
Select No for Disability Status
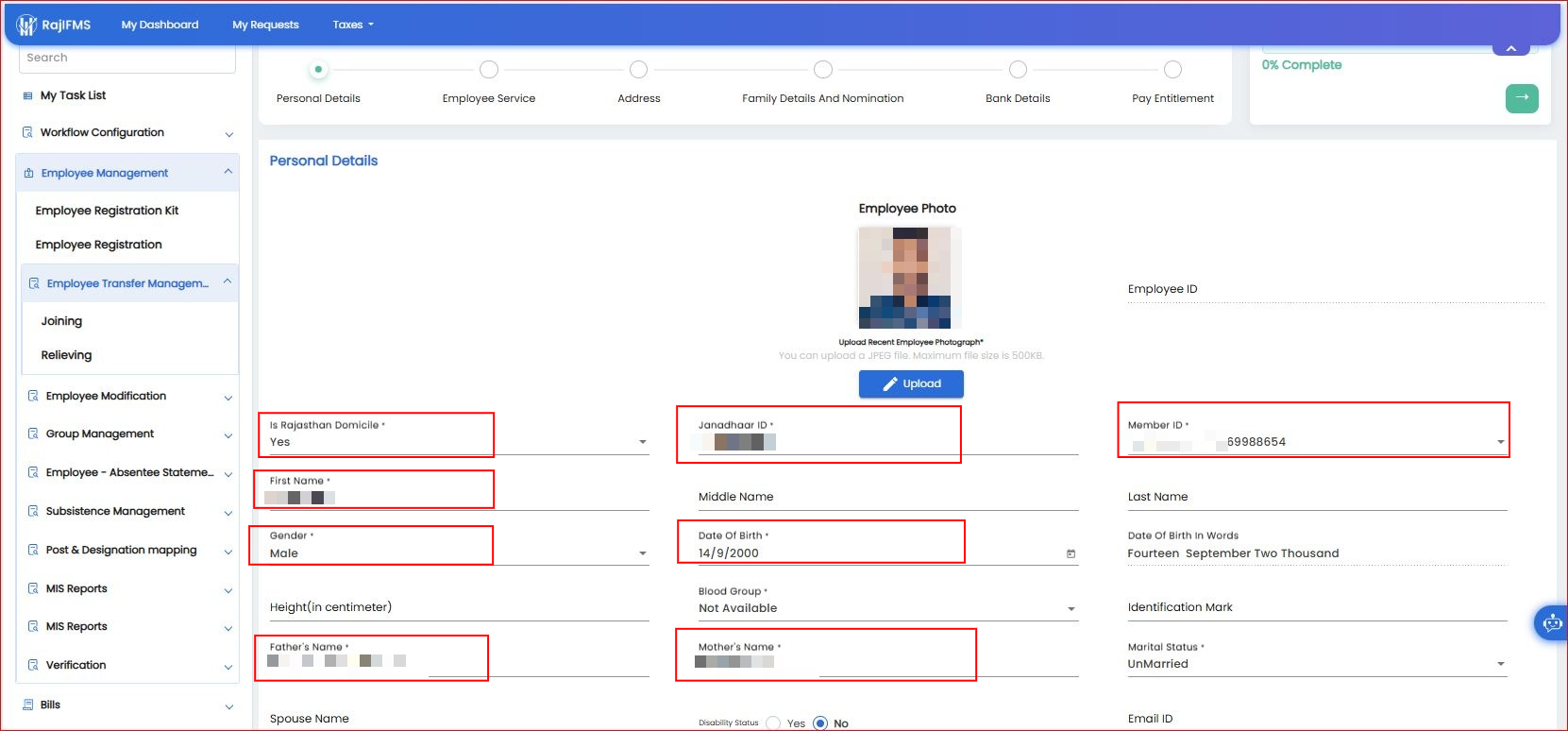click(820, 723)
